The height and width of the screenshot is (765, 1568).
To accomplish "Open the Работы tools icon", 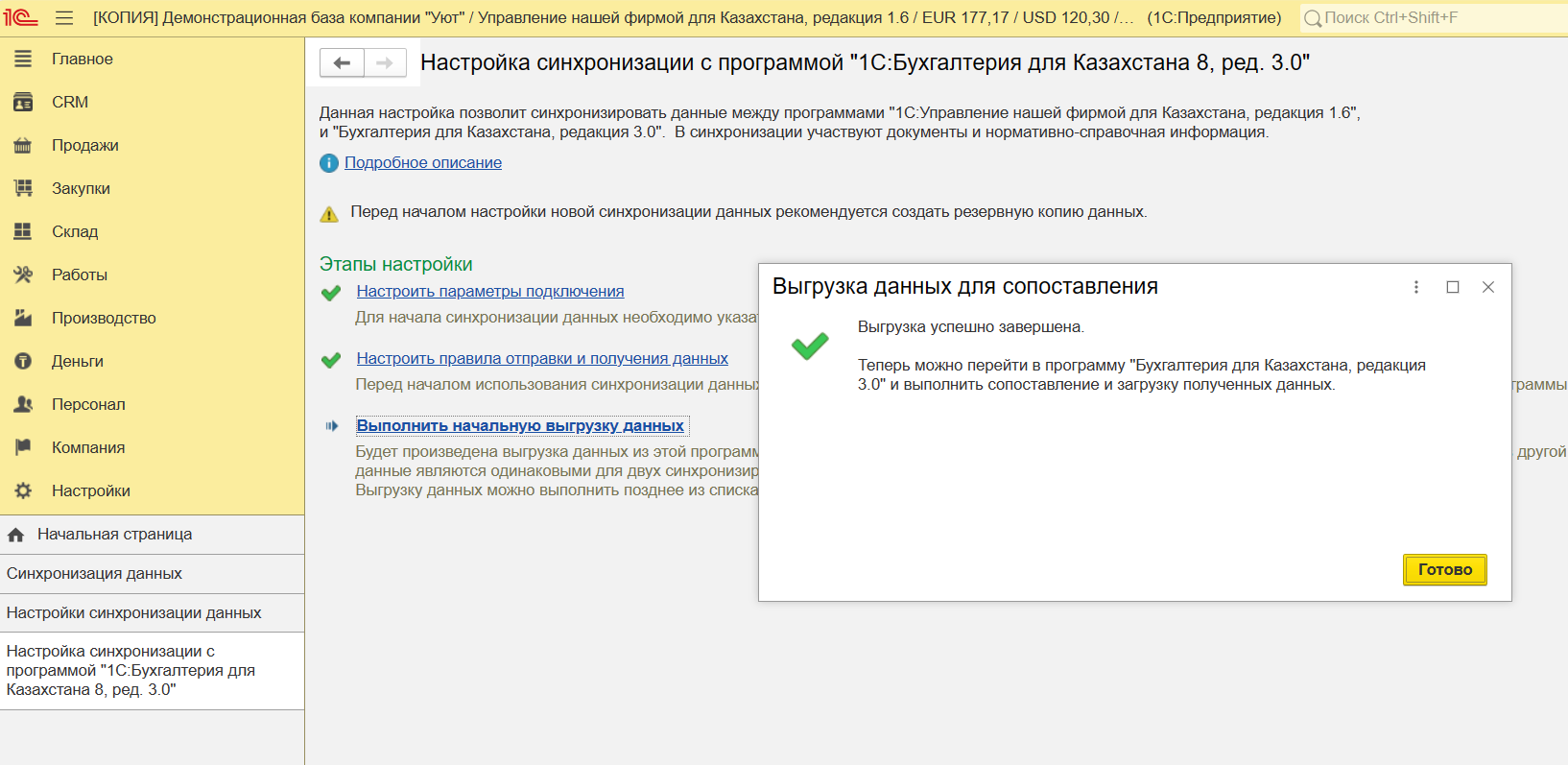I will click(23, 275).
